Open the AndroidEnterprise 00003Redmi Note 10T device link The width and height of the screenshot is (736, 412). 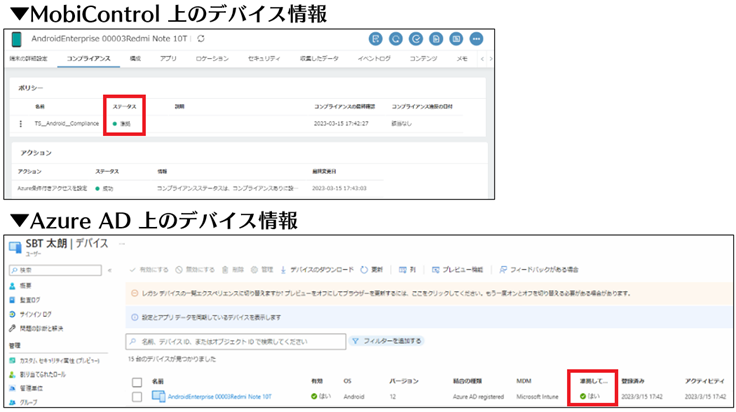(x=220, y=397)
